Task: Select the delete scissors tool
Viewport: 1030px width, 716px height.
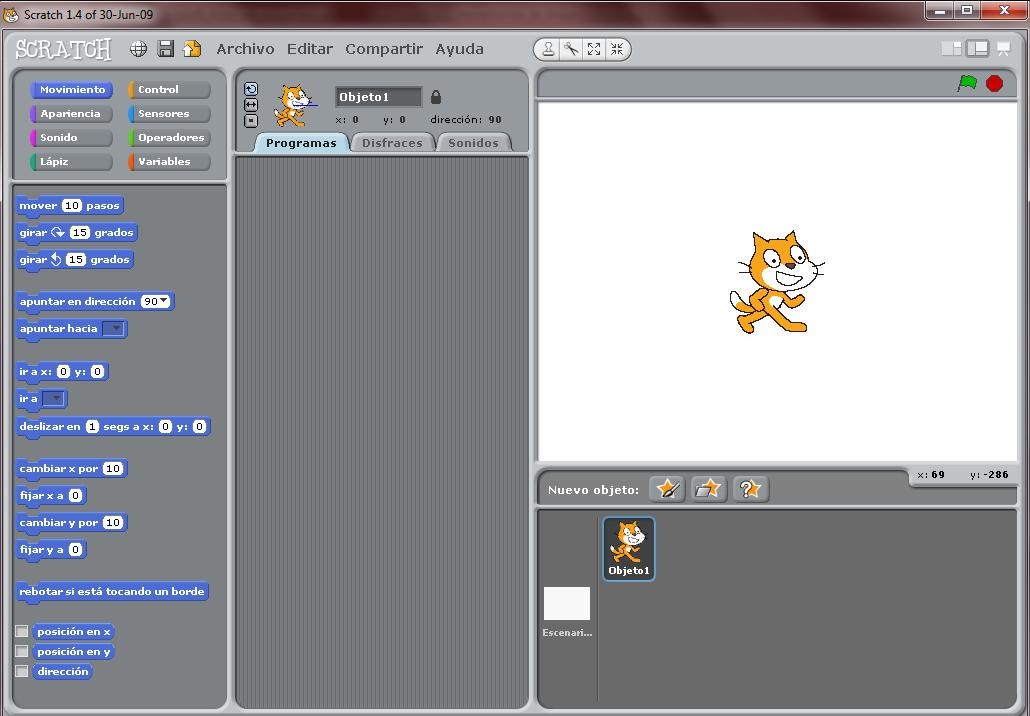Action: pos(571,49)
